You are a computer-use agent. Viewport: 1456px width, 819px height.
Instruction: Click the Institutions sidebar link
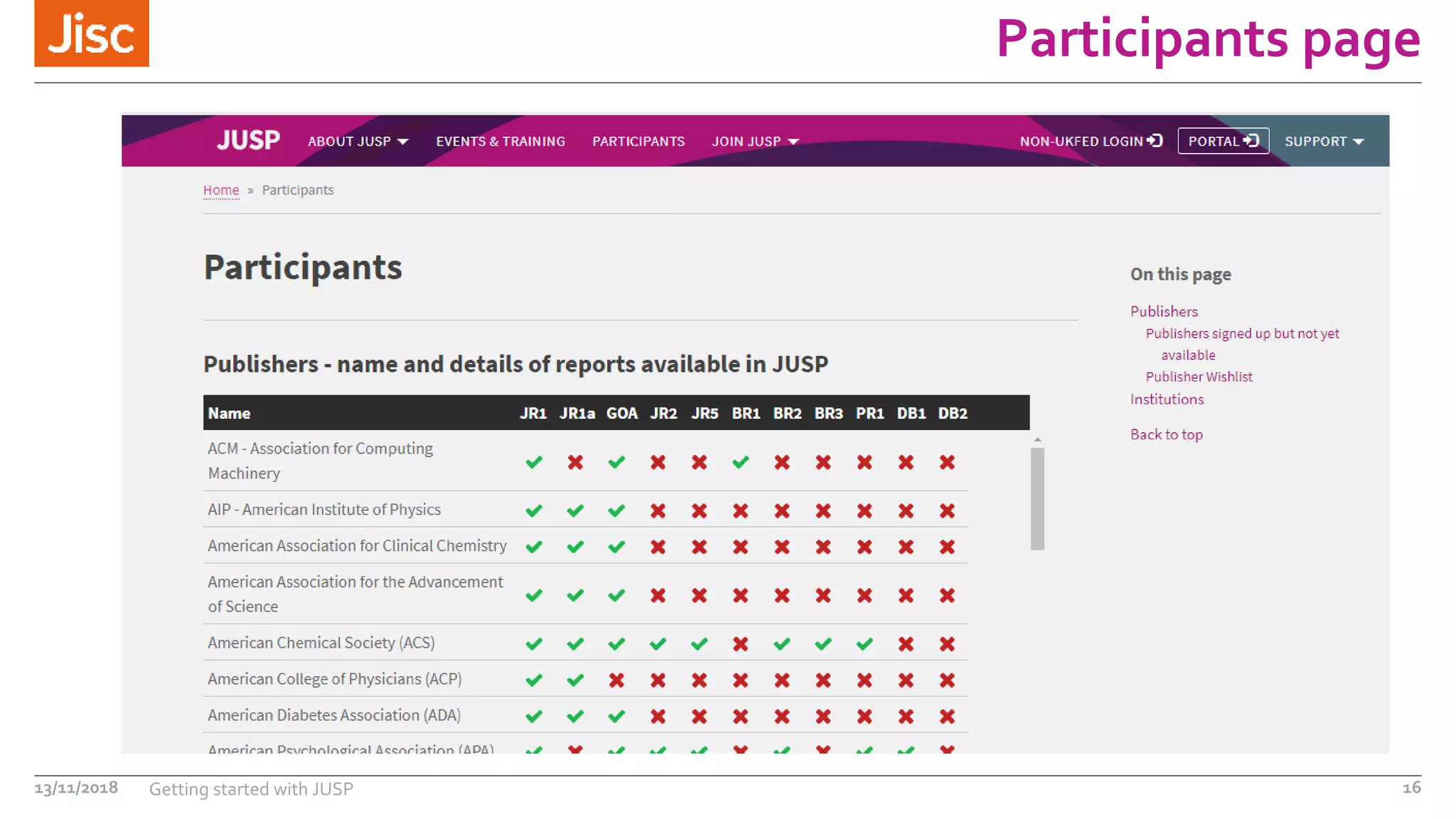click(x=1167, y=399)
